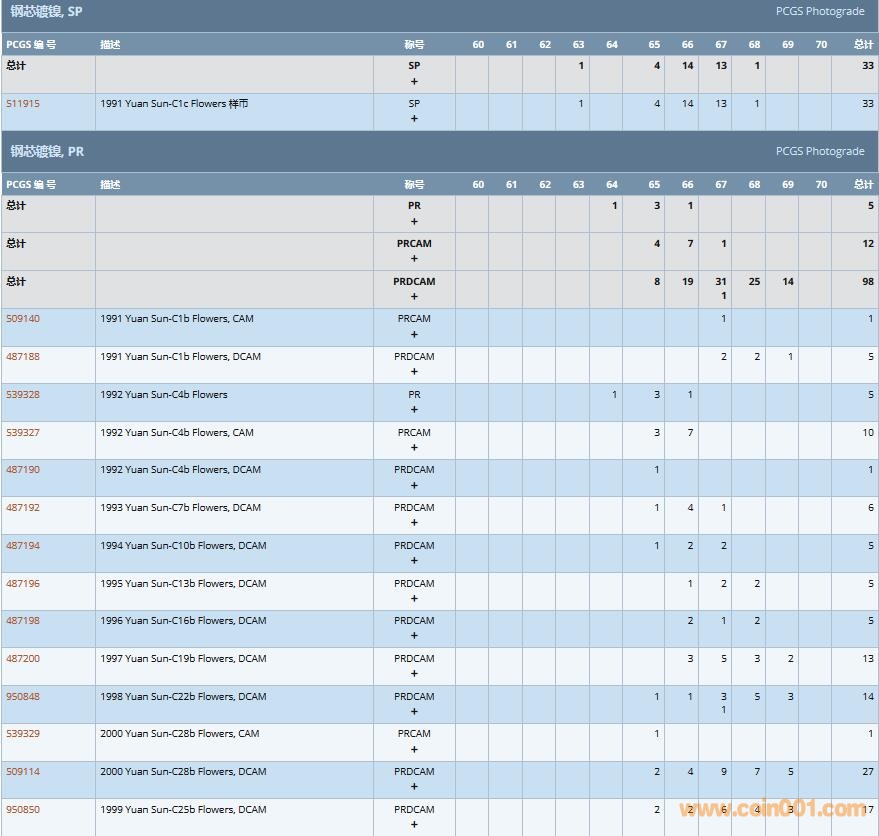The image size is (879, 836).
Task: Expand plus under PRCAM total row
Action: pyautogui.click(x=414, y=259)
